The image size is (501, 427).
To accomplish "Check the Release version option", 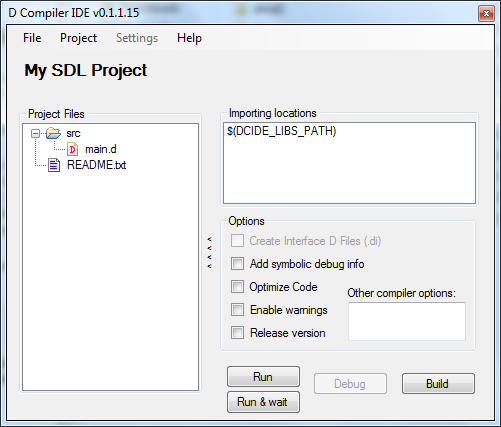I will (237, 333).
